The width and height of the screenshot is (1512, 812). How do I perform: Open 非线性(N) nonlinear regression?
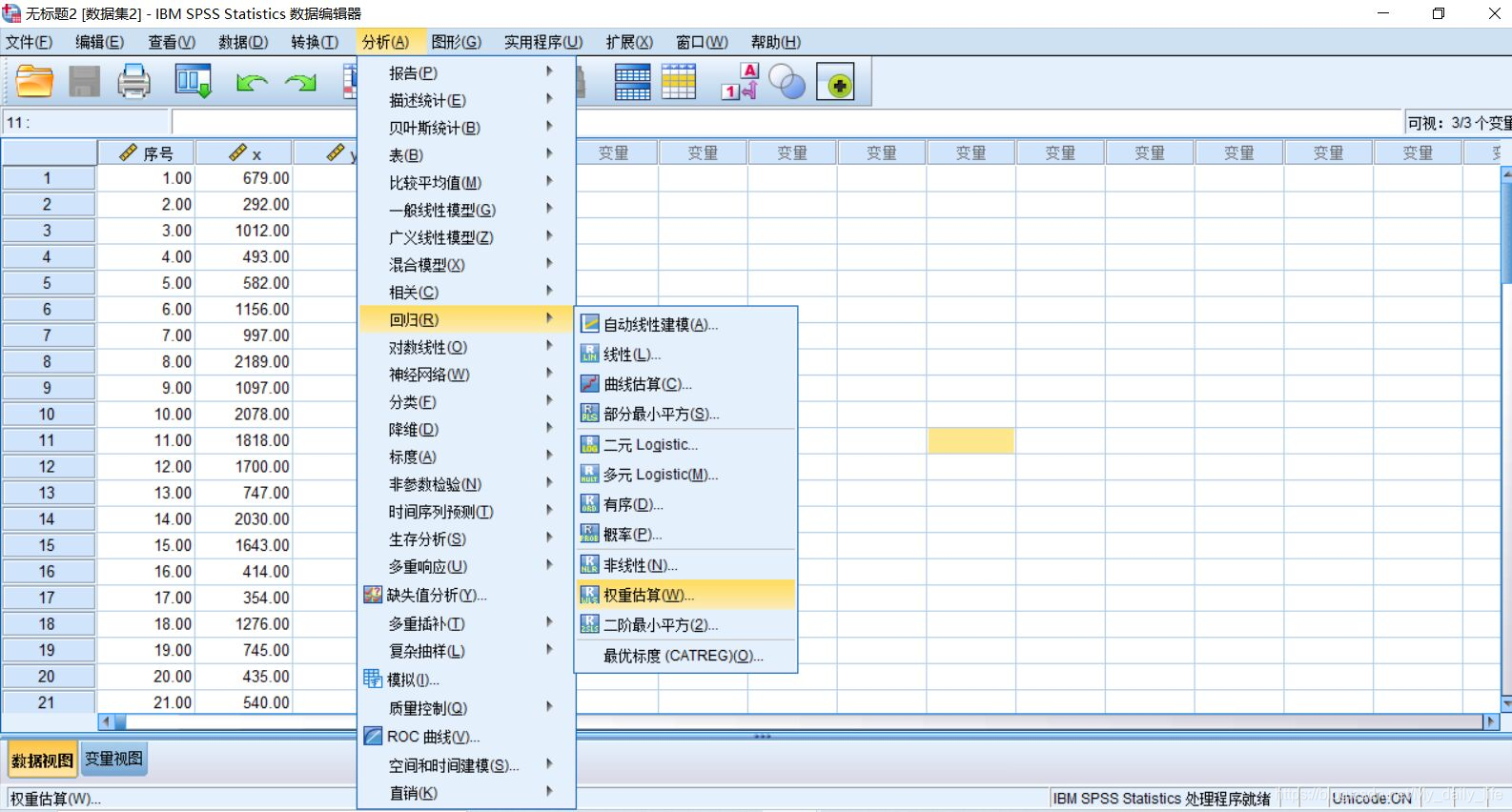(685, 565)
